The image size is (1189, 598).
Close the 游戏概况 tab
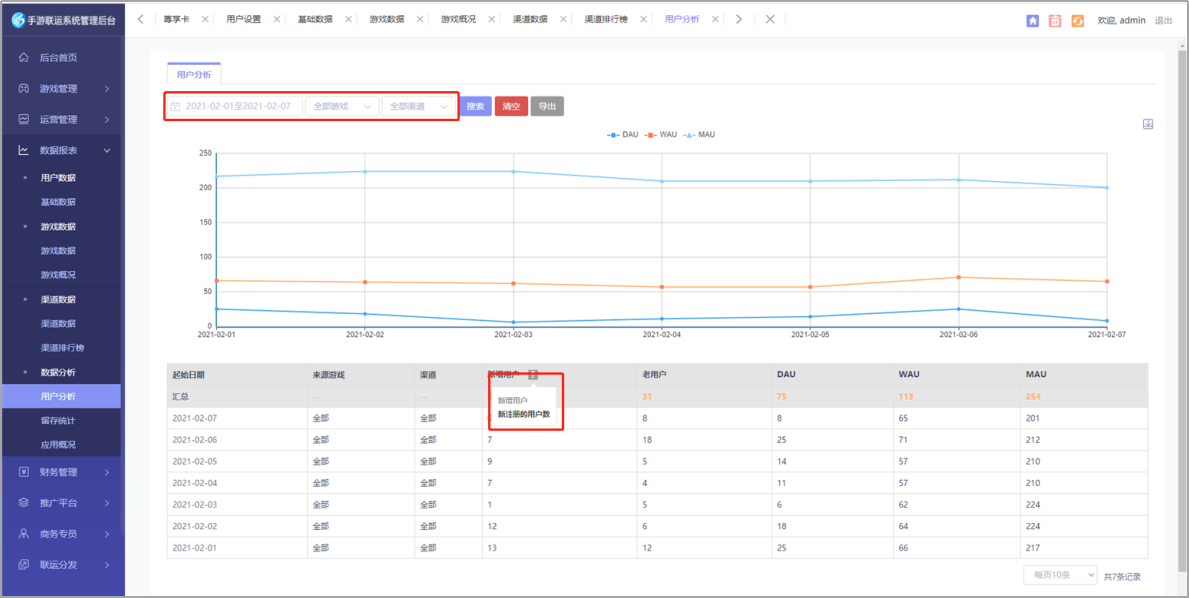[x=491, y=20]
